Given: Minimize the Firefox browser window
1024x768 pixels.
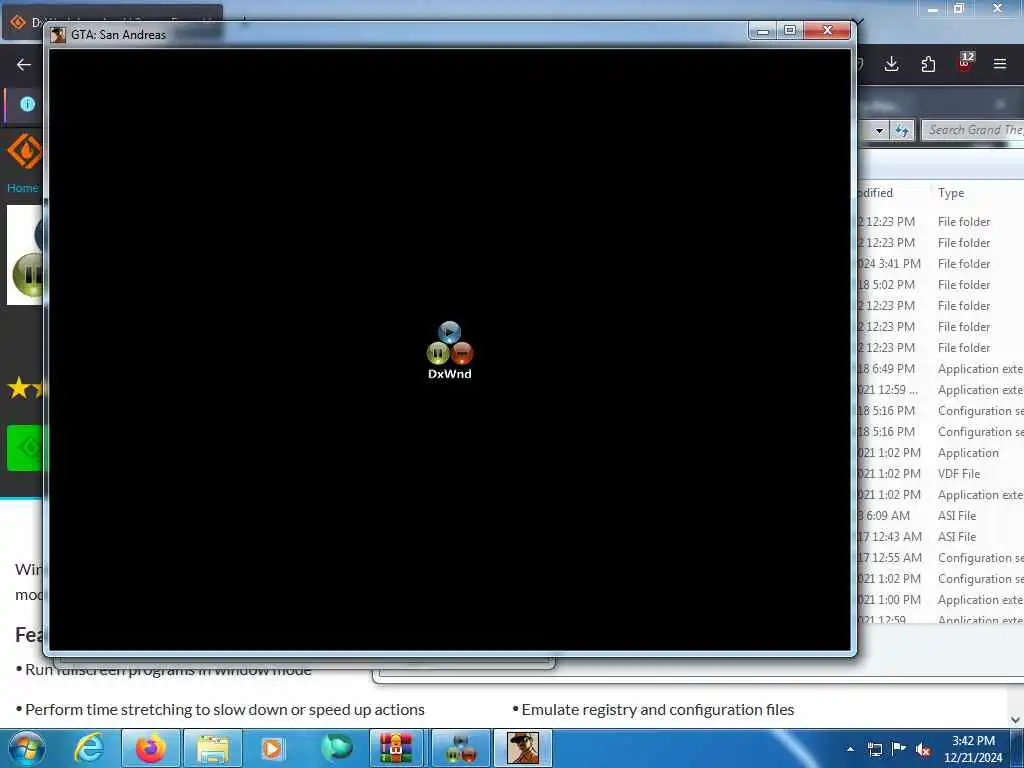Looking at the screenshot, I should click(933, 9).
